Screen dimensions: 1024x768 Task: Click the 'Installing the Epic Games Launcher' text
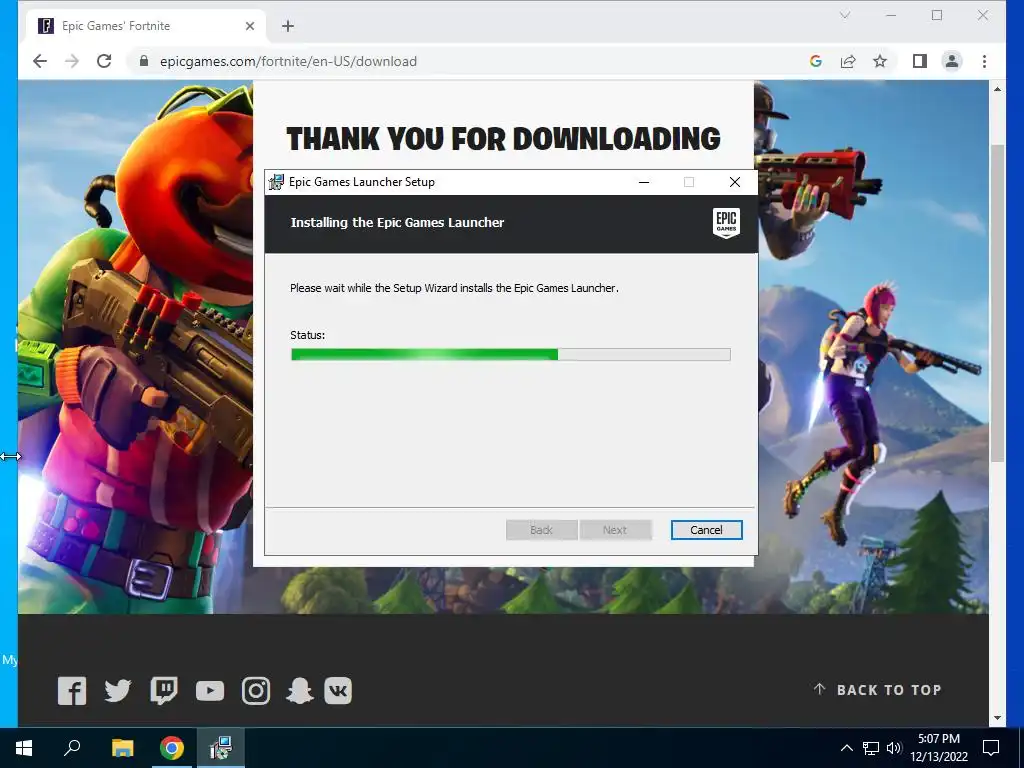click(x=397, y=223)
